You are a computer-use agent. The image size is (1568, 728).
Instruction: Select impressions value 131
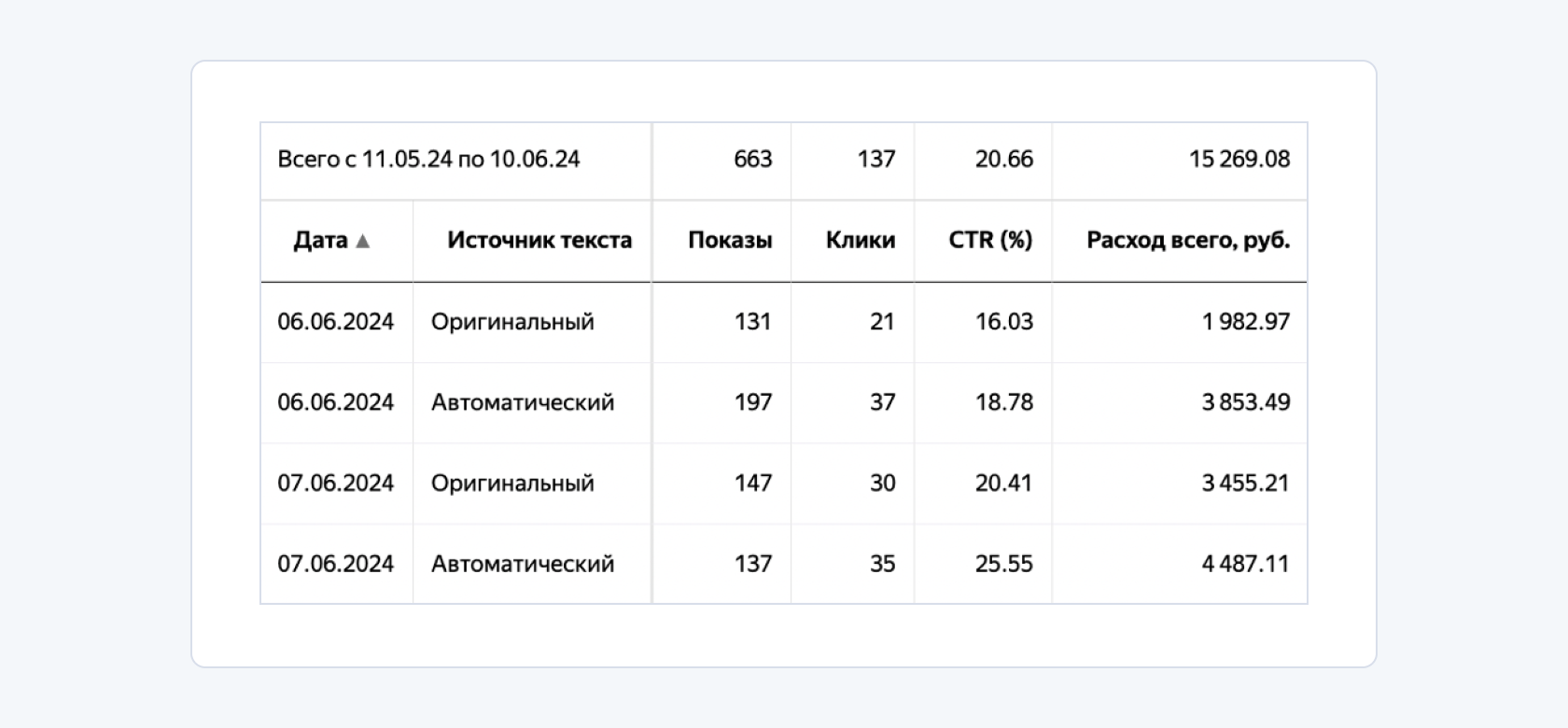pyautogui.click(x=752, y=321)
